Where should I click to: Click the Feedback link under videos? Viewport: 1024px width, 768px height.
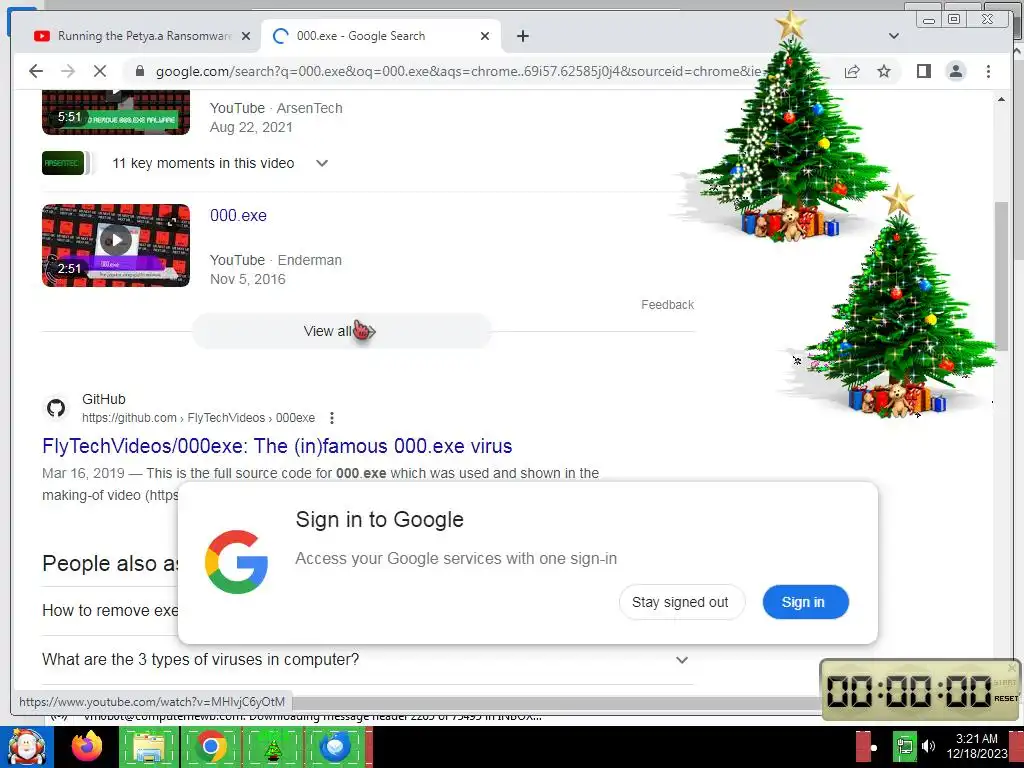click(x=667, y=304)
